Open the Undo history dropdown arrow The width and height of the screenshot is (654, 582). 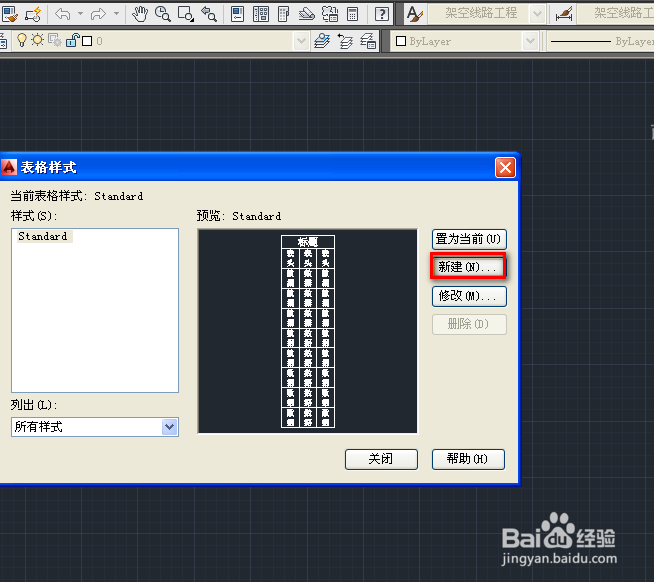[x=80, y=14]
